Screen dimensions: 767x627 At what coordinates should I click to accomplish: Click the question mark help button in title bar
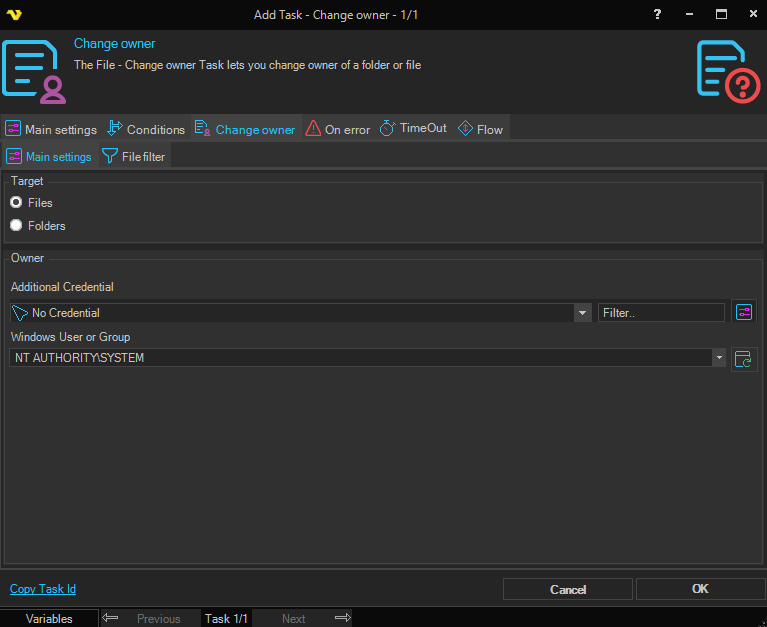point(657,14)
